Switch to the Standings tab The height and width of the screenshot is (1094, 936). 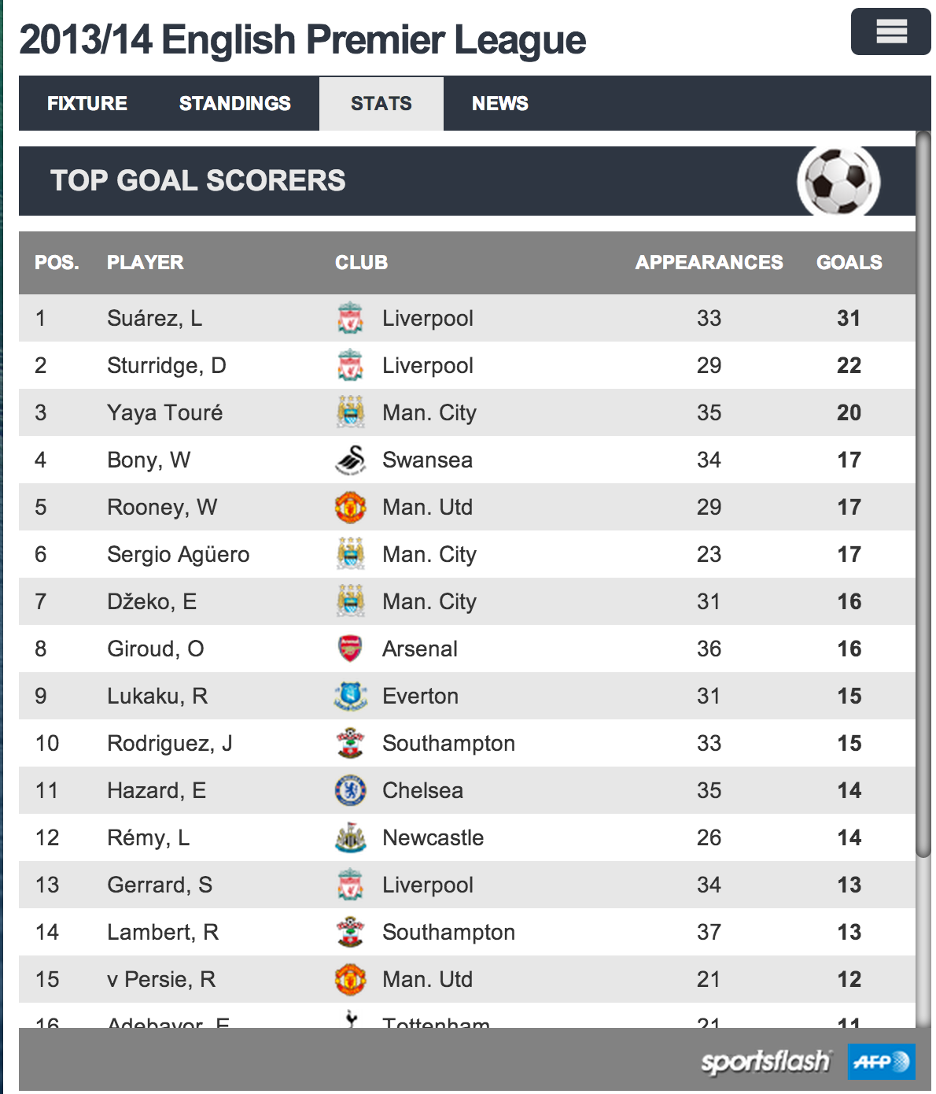tap(235, 103)
